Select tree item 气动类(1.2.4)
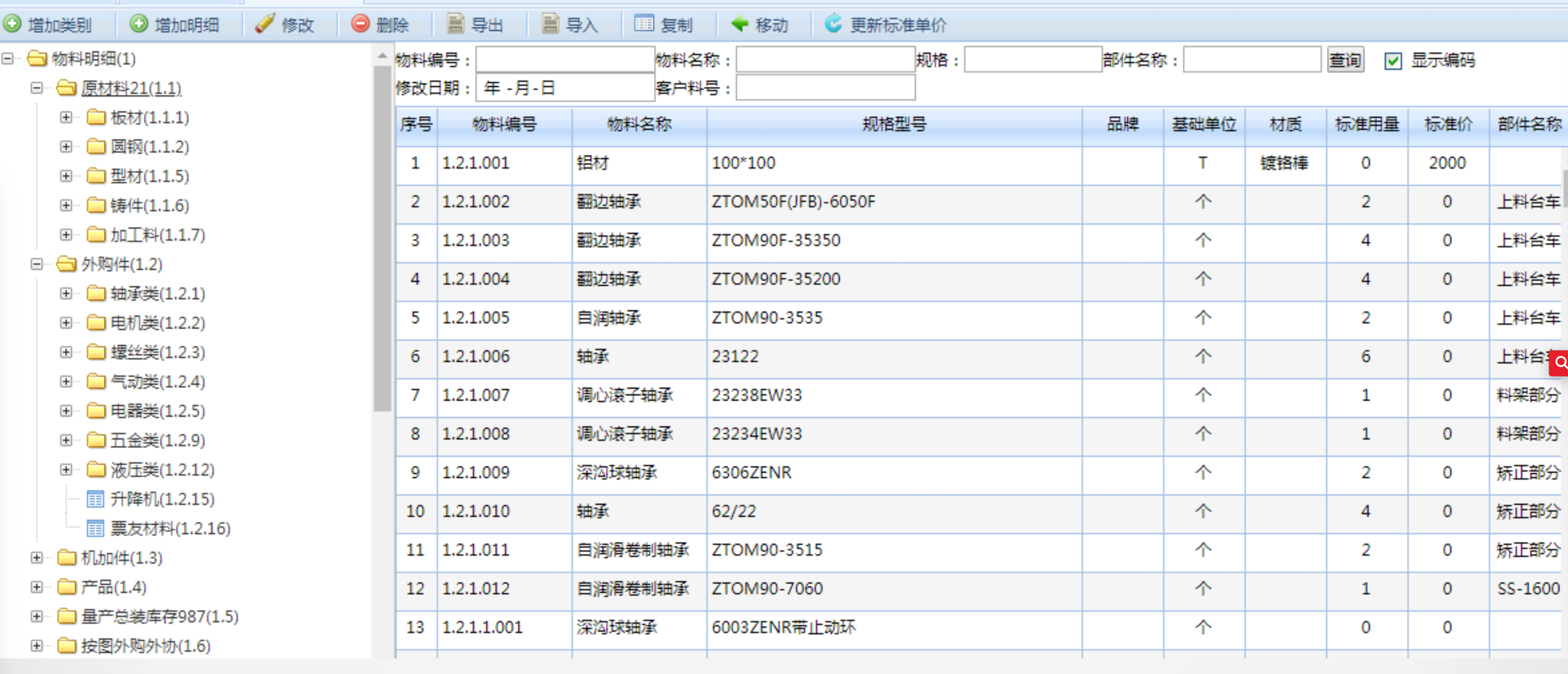The width and height of the screenshot is (1568, 674). tap(157, 382)
